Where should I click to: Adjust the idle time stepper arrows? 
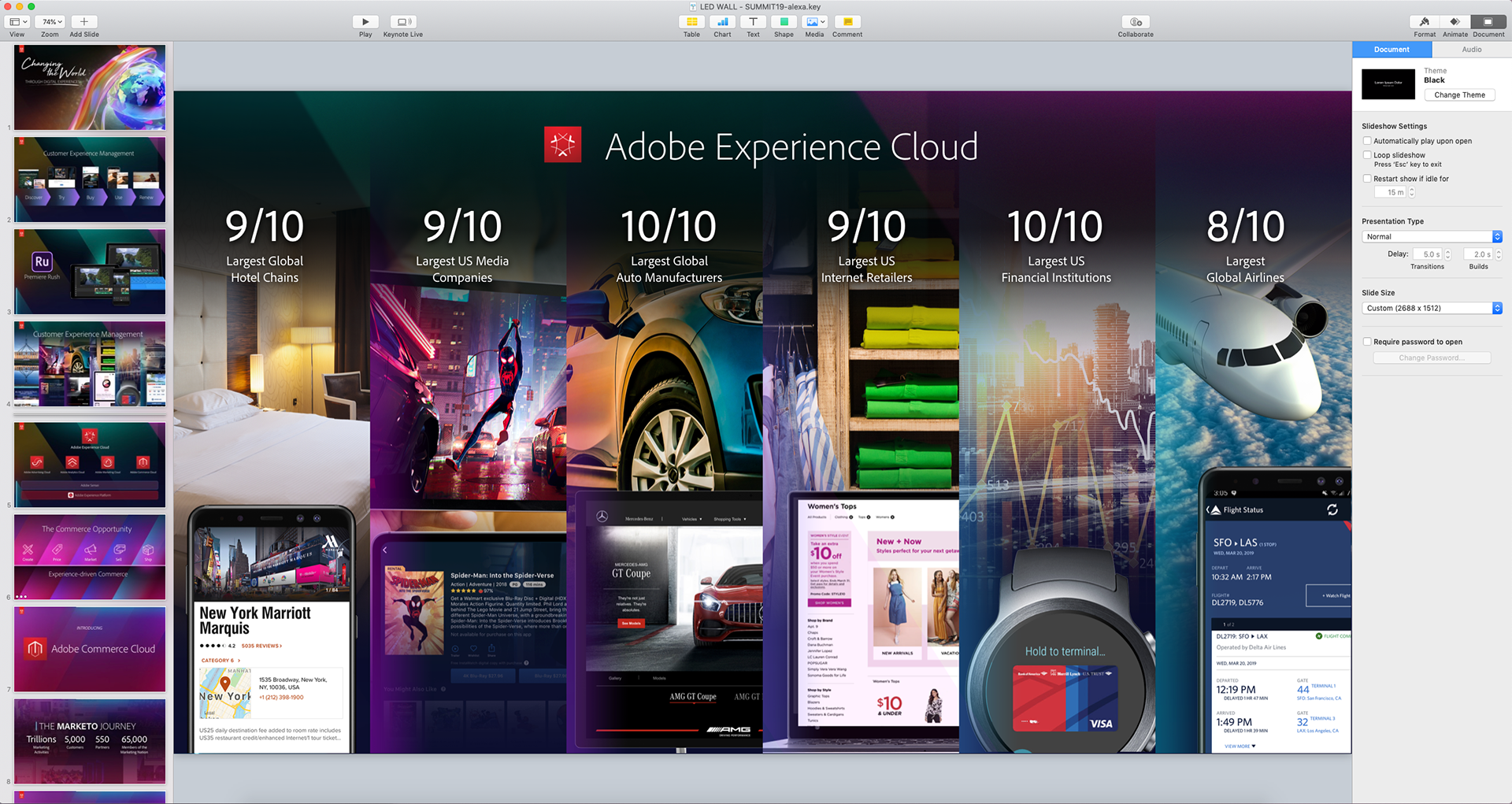point(1411,192)
